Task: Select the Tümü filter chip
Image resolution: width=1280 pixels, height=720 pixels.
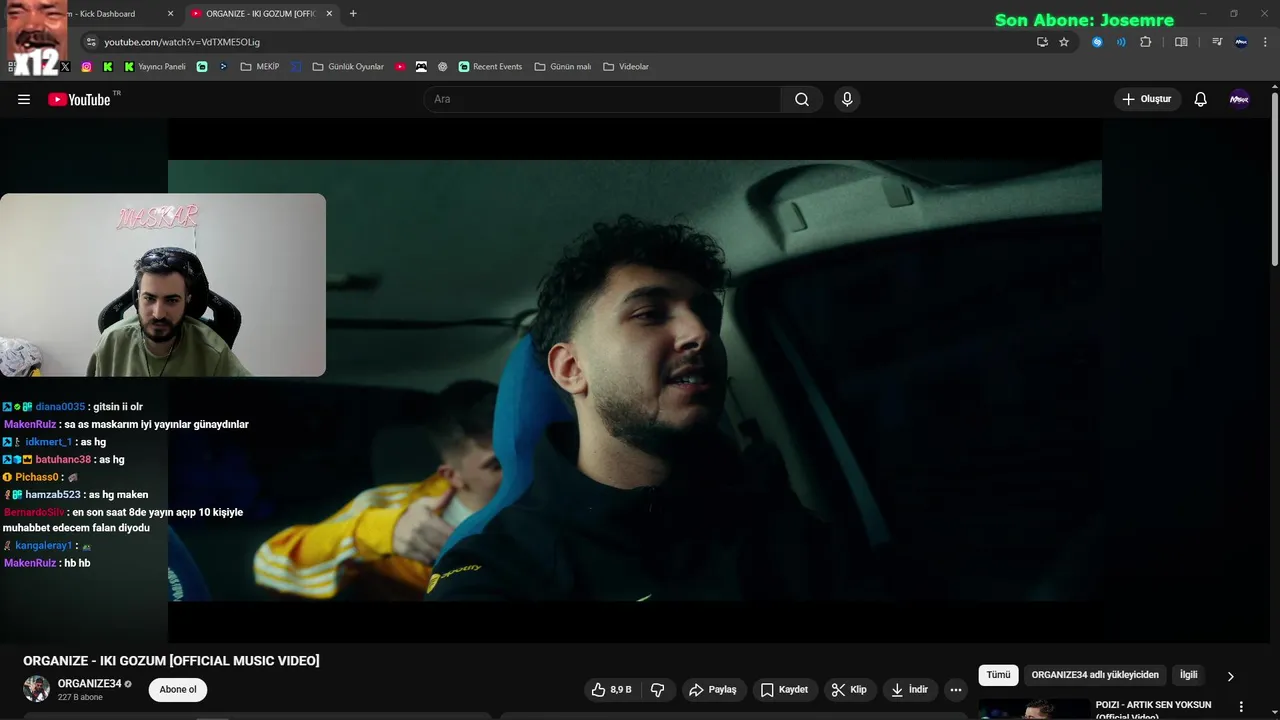Action: coord(998,675)
